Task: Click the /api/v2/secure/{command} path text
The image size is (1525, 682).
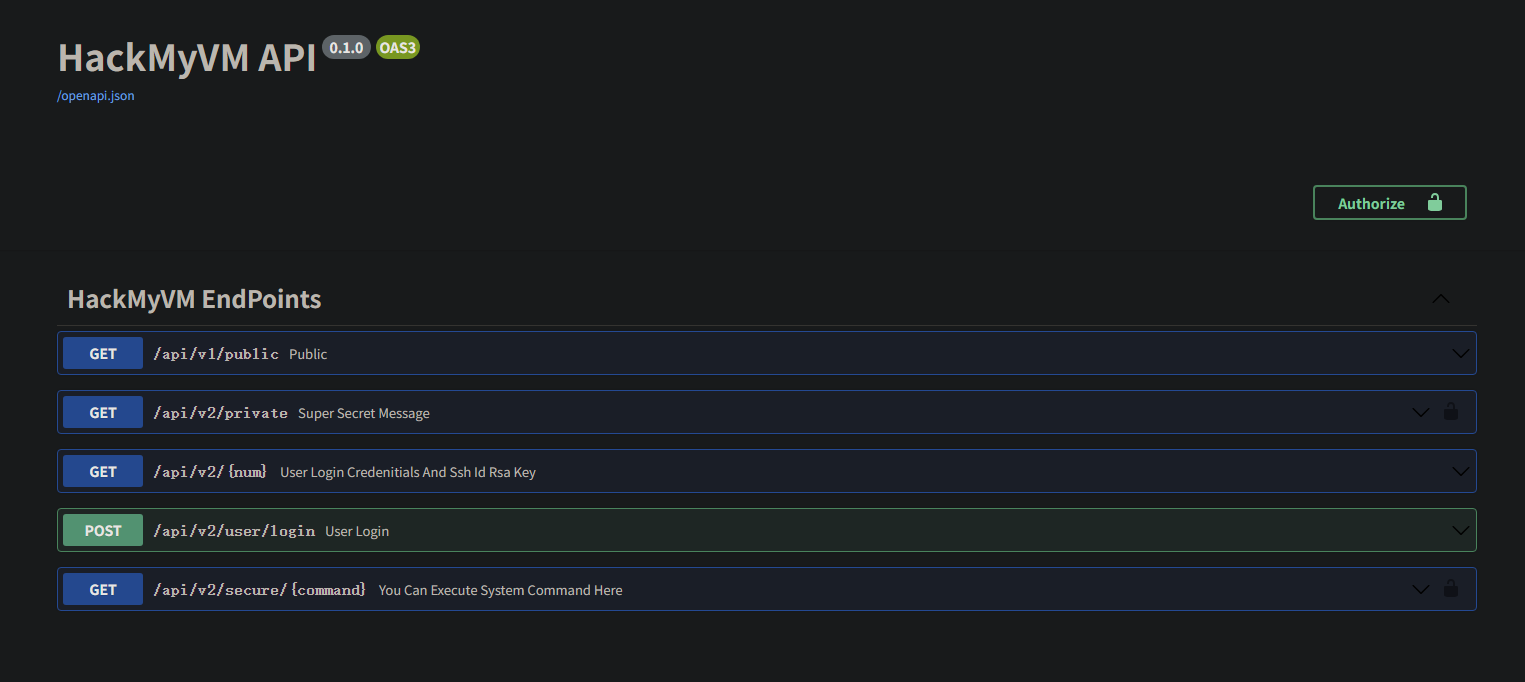Action: pyautogui.click(x=259, y=590)
